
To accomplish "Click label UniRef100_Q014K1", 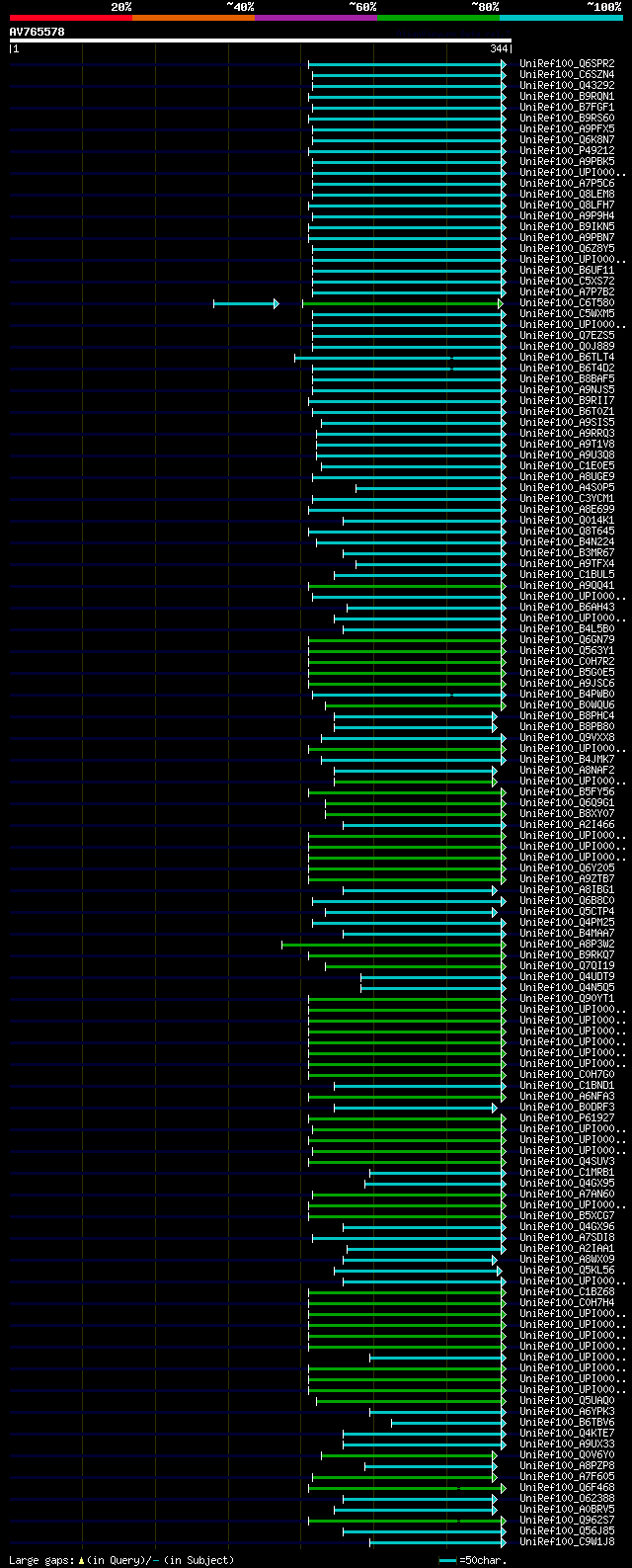I will (567, 520).
